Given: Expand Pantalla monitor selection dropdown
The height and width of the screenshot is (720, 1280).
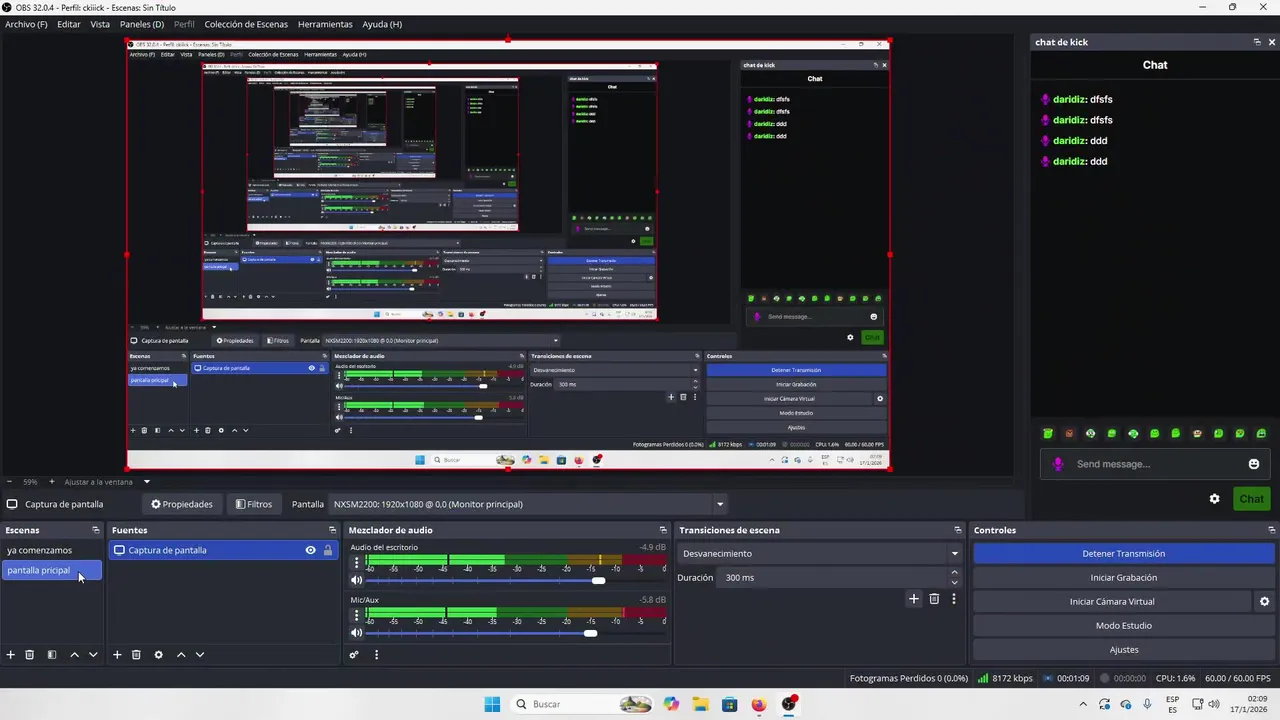Looking at the screenshot, I should point(719,504).
